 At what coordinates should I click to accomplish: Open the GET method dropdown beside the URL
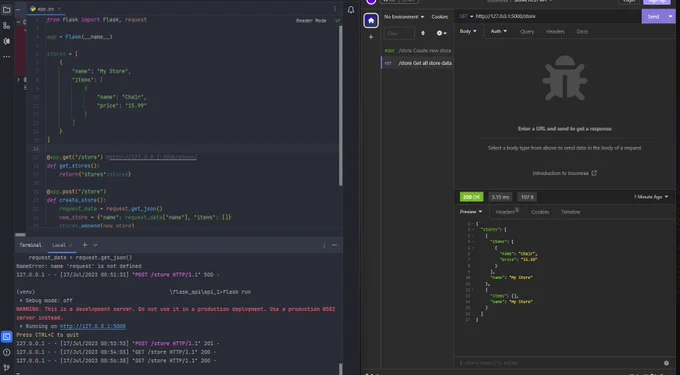pyautogui.click(x=466, y=16)
